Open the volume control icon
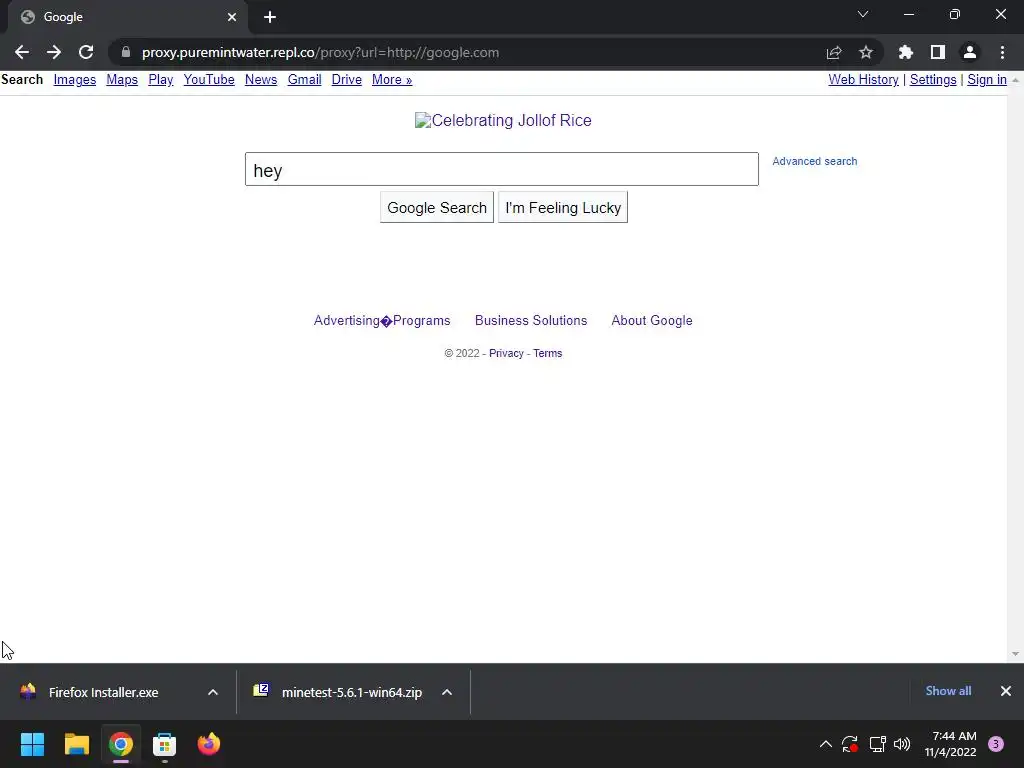Image resolution: width=1024 pixels, height=768 pixels. click(x=902, y=744)
